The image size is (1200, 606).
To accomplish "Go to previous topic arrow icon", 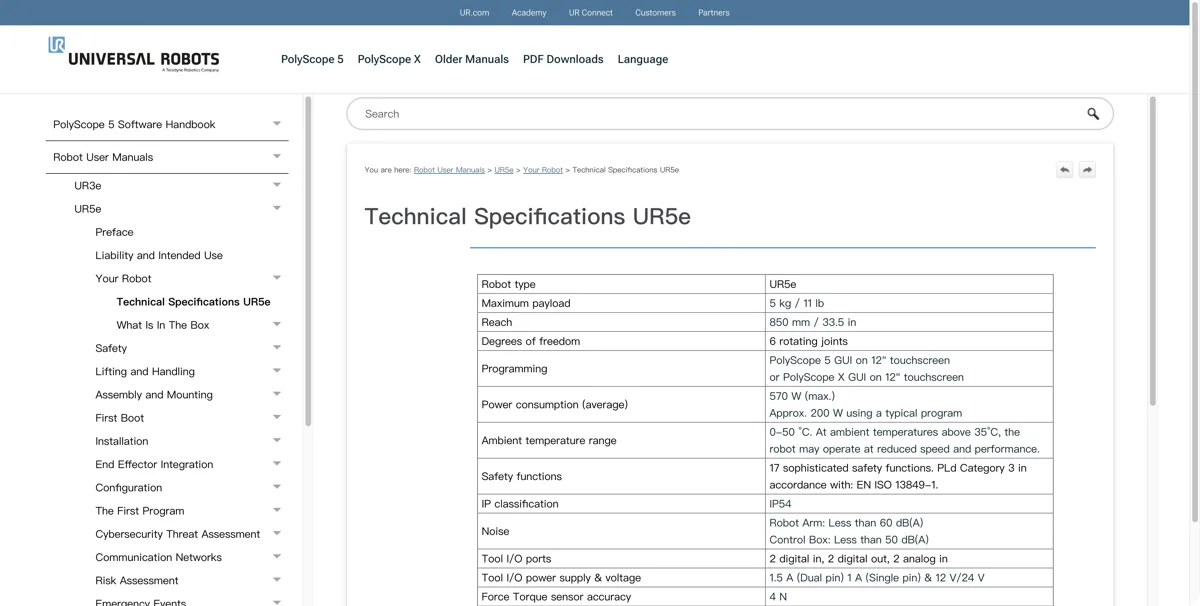I will 1065,170.
